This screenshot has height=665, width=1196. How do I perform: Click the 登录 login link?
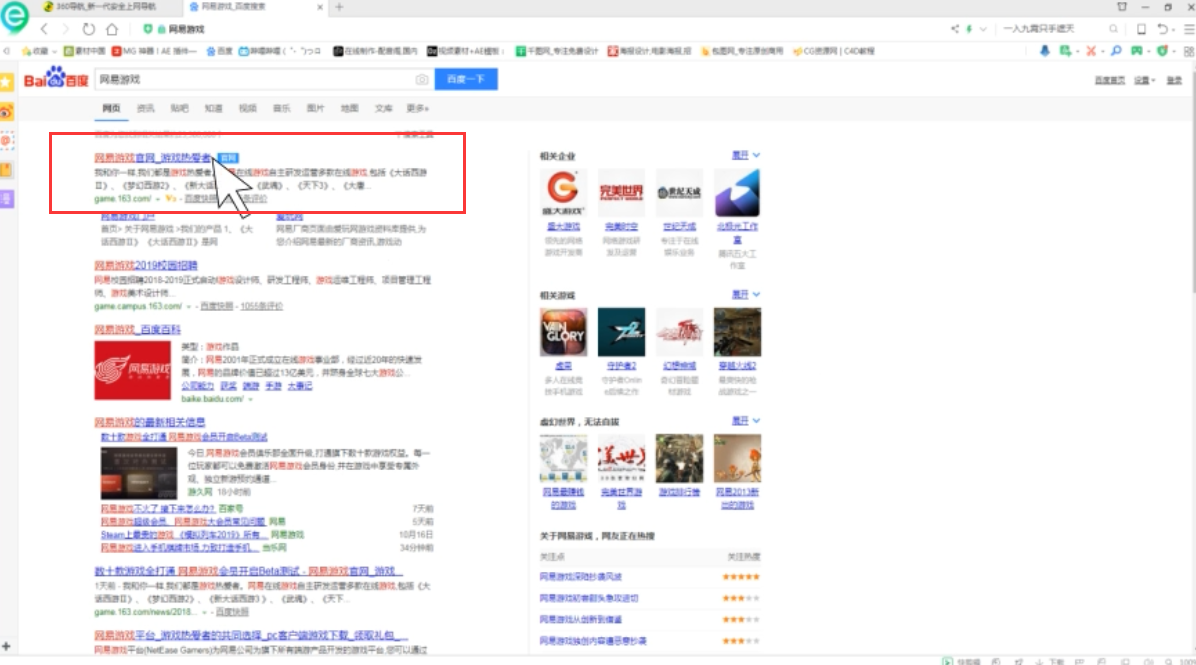(x=1175, y=80)
